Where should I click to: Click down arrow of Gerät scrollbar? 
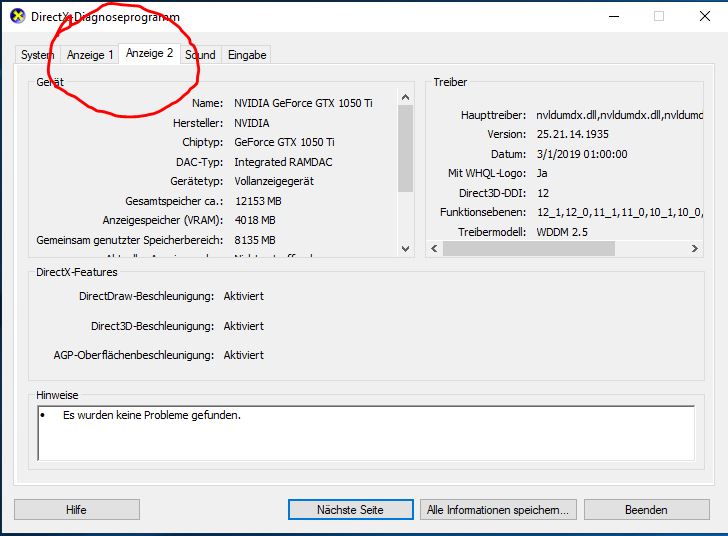[x=405, y=248]
